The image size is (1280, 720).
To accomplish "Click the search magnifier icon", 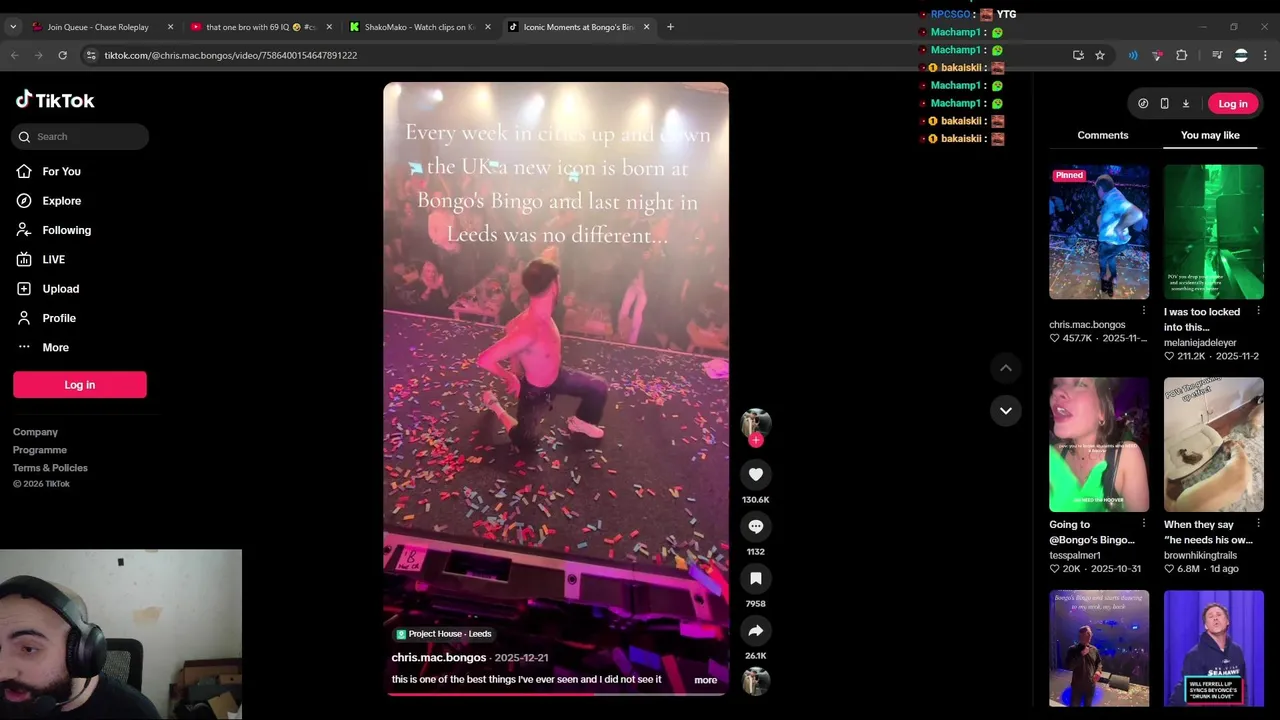I will pos(25,137).
